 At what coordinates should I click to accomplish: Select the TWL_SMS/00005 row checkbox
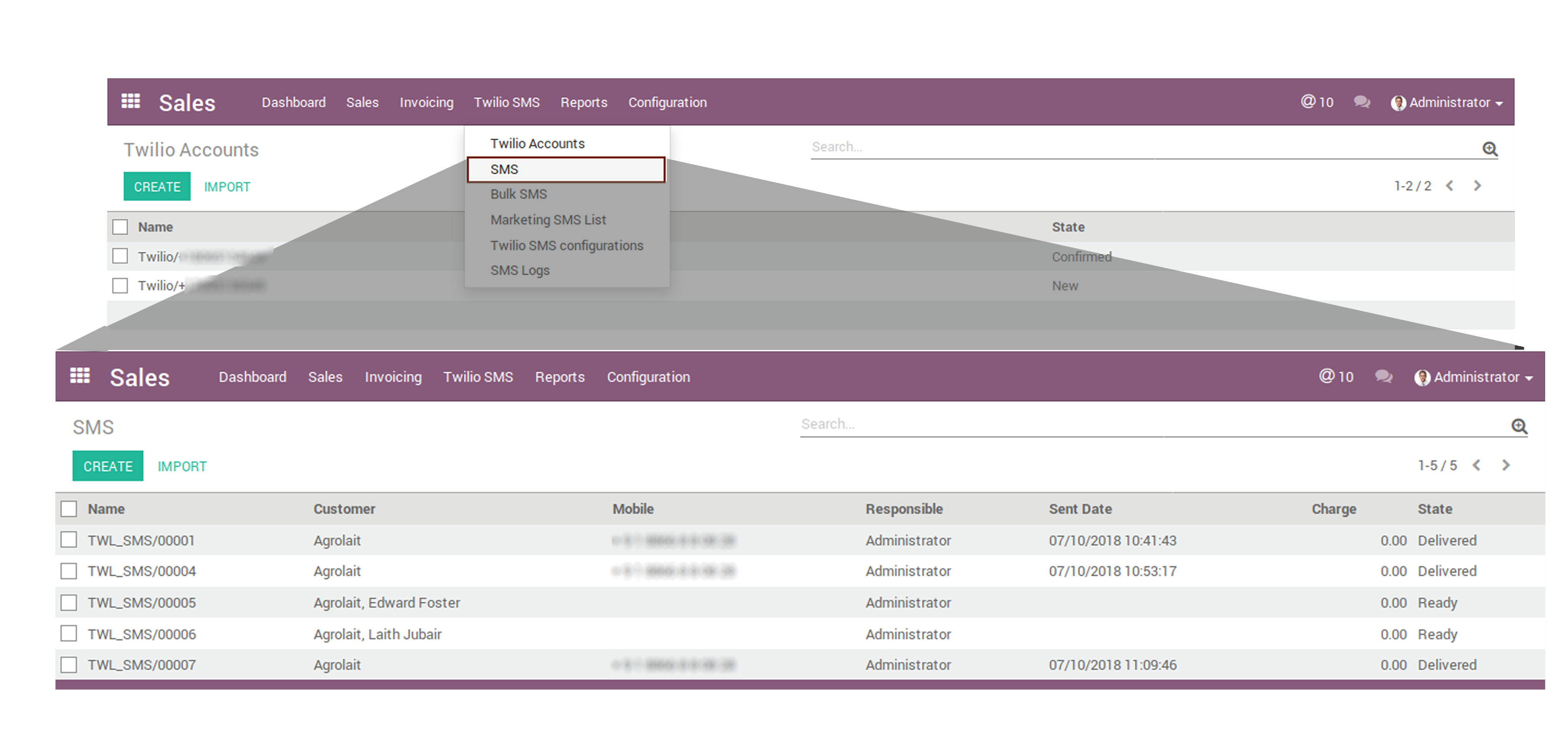coord(69,602)
